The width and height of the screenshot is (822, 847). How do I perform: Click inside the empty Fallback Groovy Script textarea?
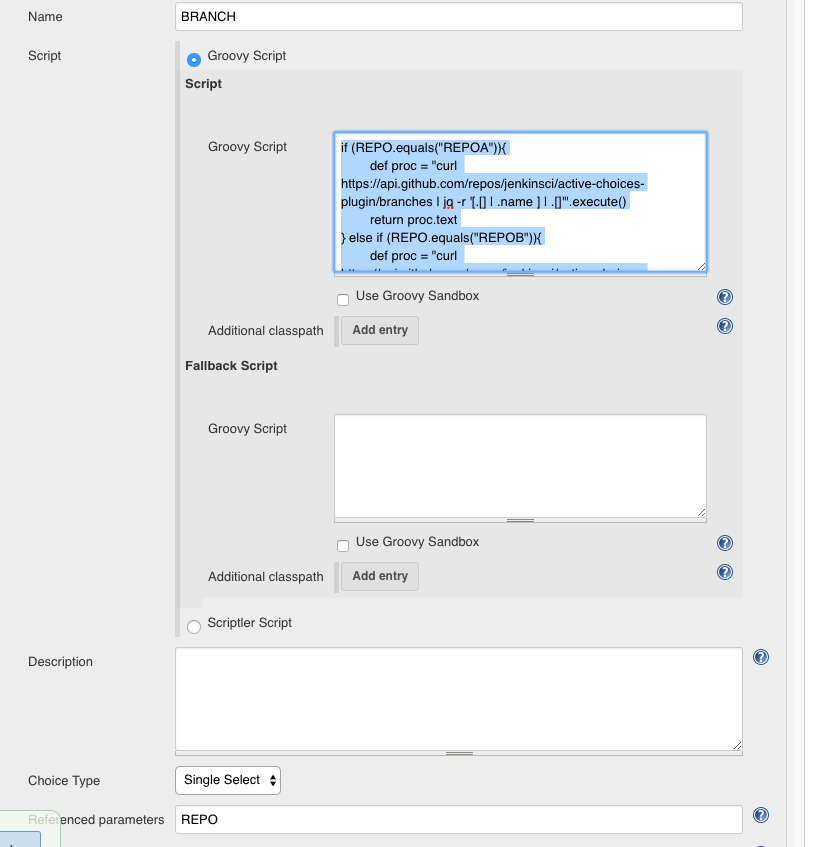[x=520, y=465]
